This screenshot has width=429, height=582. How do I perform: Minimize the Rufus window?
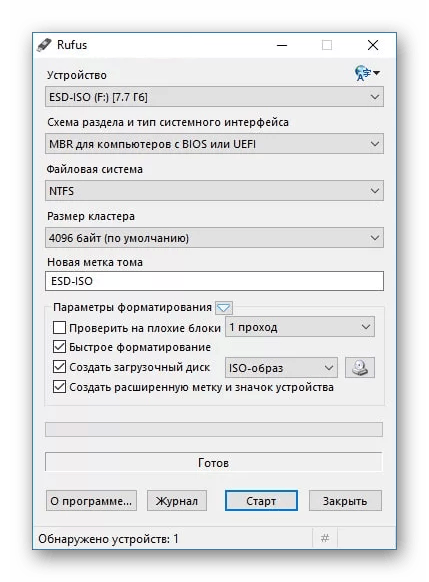pyautogui.click(x=282, y=45)
